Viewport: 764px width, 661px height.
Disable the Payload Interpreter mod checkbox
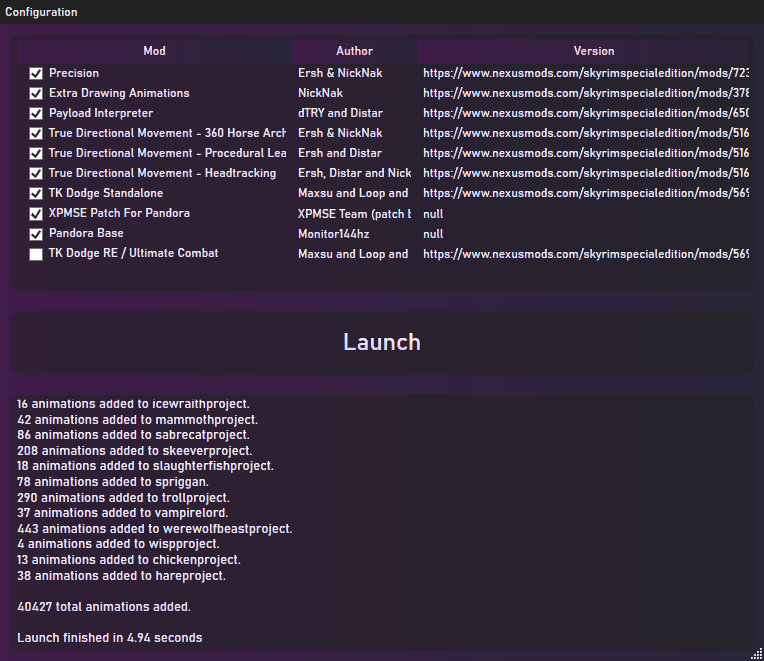36,113
